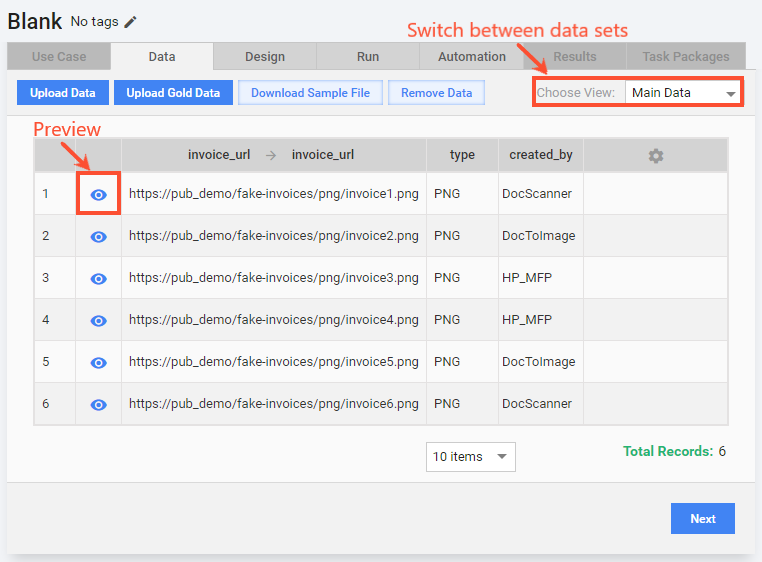Open the Task Packages tab
Image resolution: width=762 pixels, height=562 pixels.
click(x=686, y=56)
